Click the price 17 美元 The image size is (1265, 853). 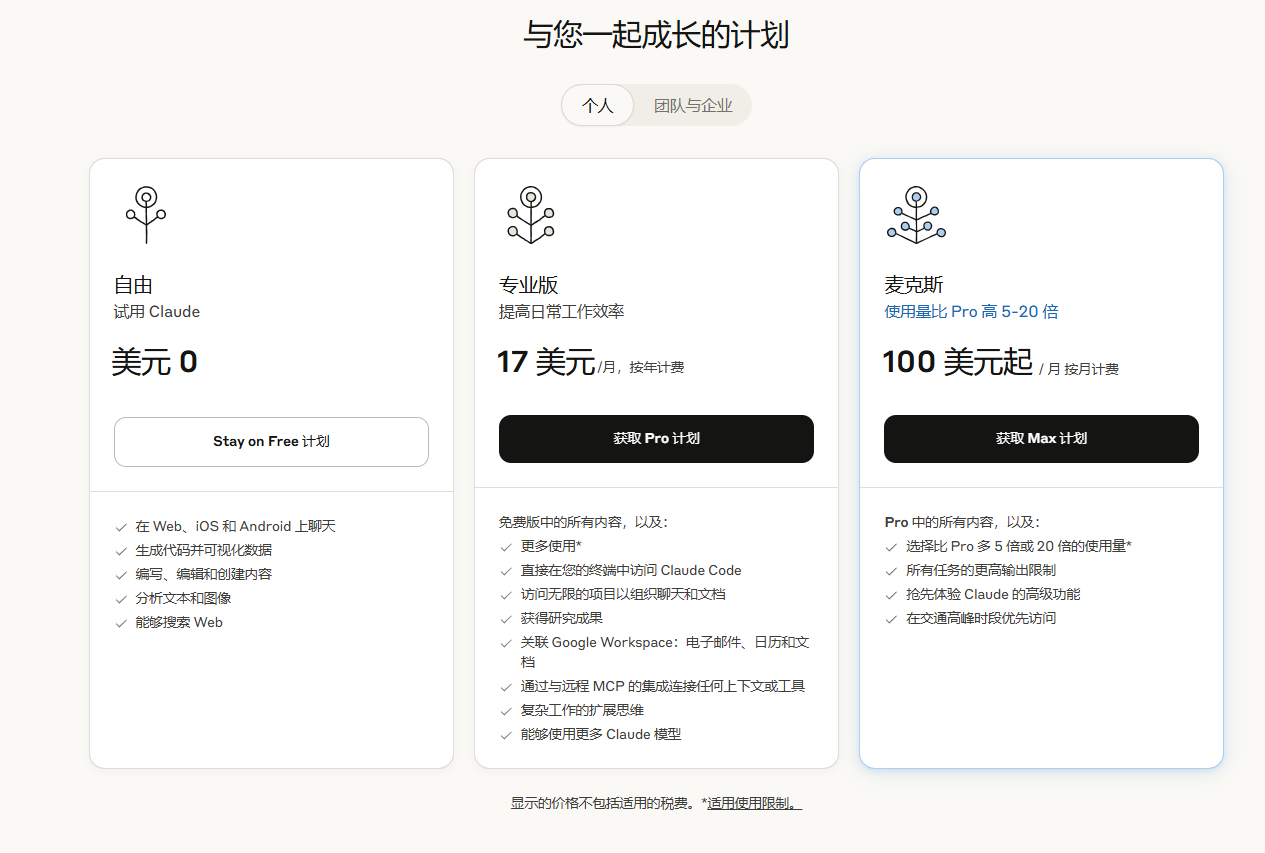546,361
